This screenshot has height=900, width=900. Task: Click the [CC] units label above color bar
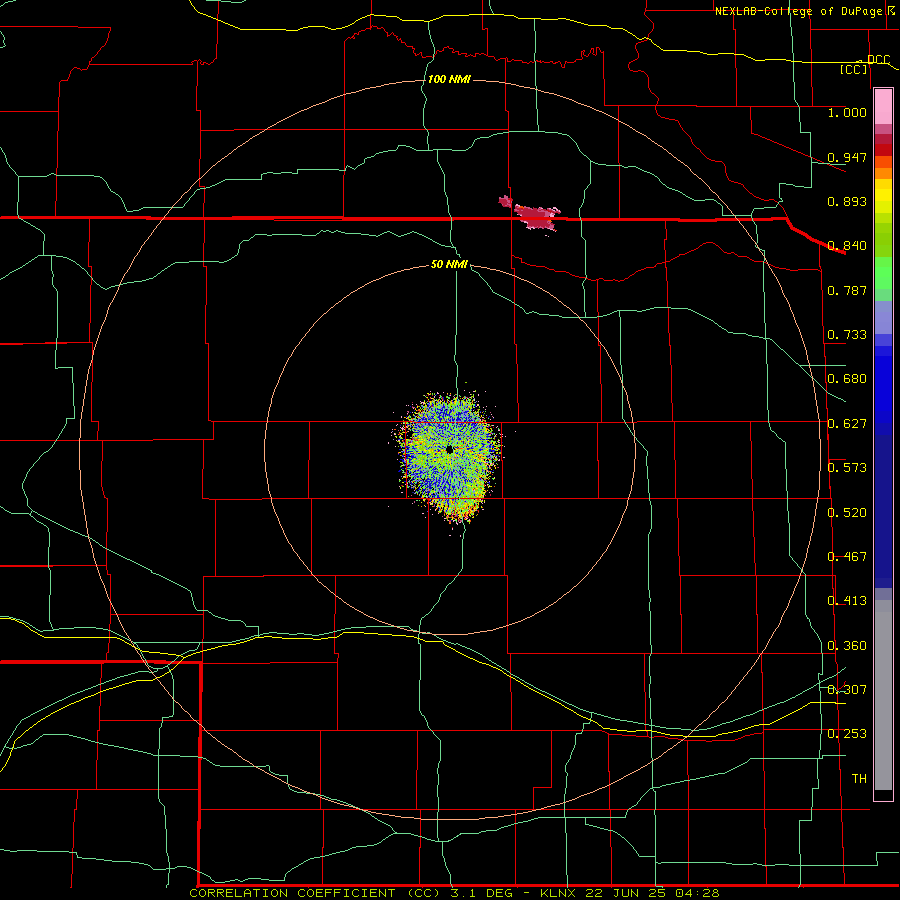854,70
